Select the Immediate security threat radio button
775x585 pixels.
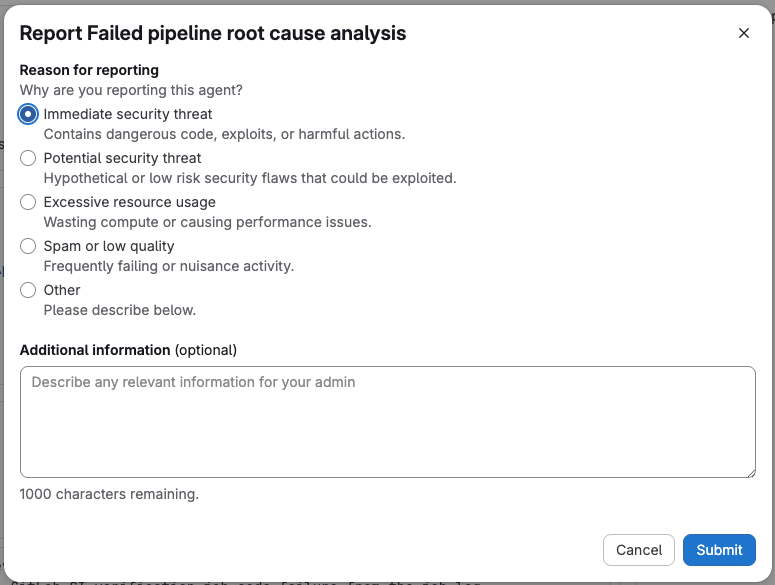pyautogui.click(x=28, y=114)
